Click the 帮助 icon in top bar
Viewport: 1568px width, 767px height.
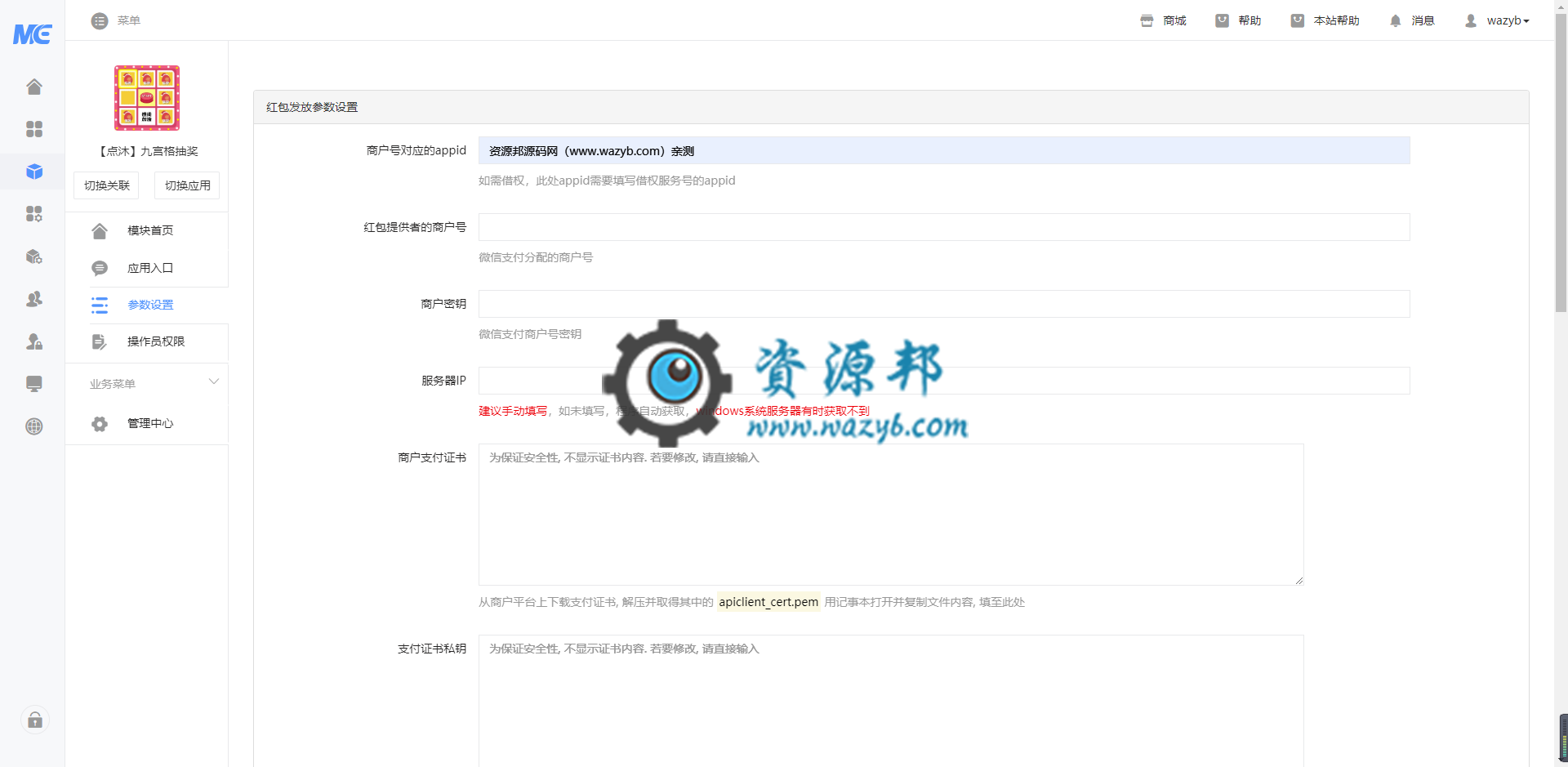[1222, 20]
